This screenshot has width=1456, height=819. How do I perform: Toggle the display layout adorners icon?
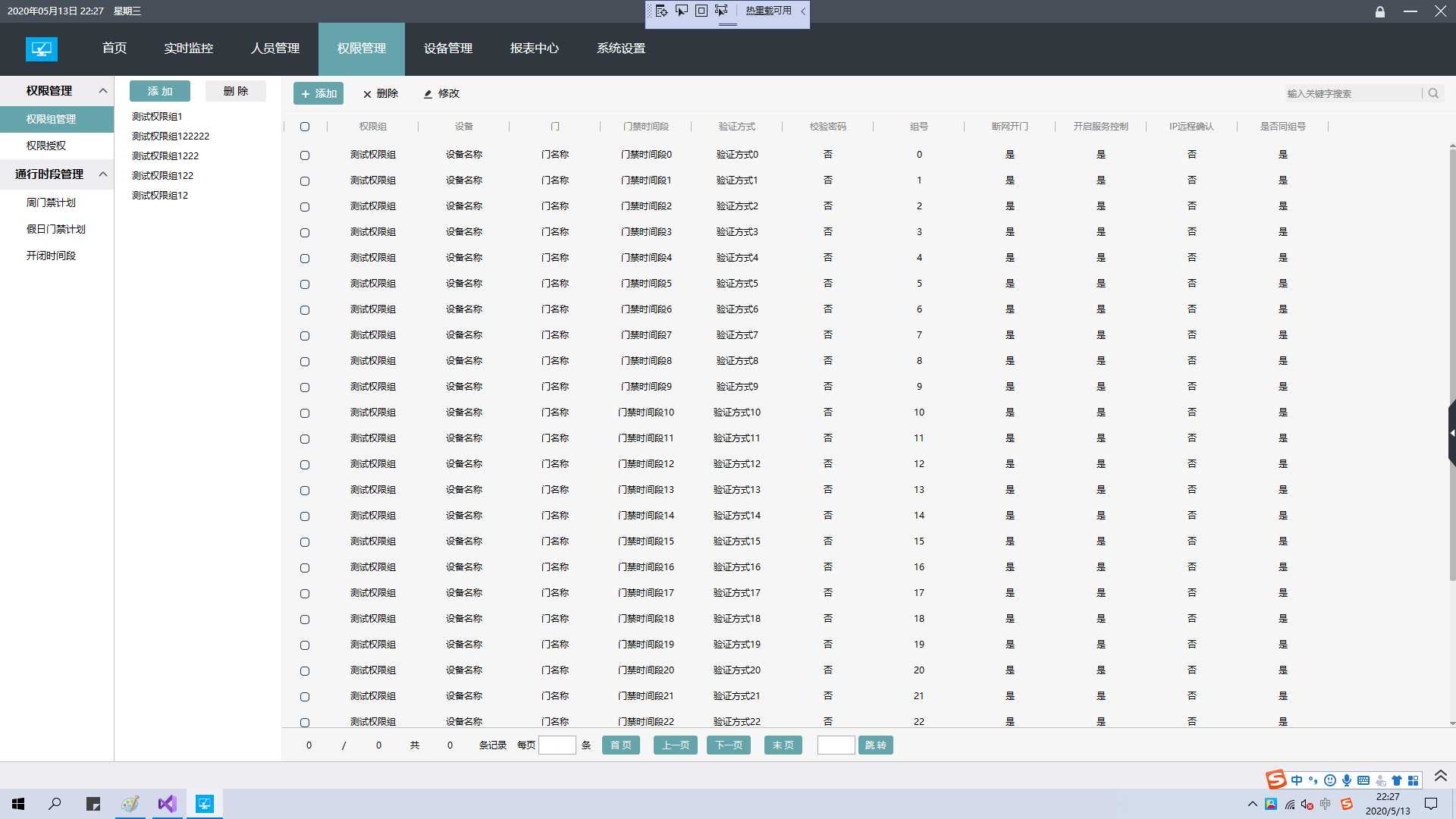[701, 11]
